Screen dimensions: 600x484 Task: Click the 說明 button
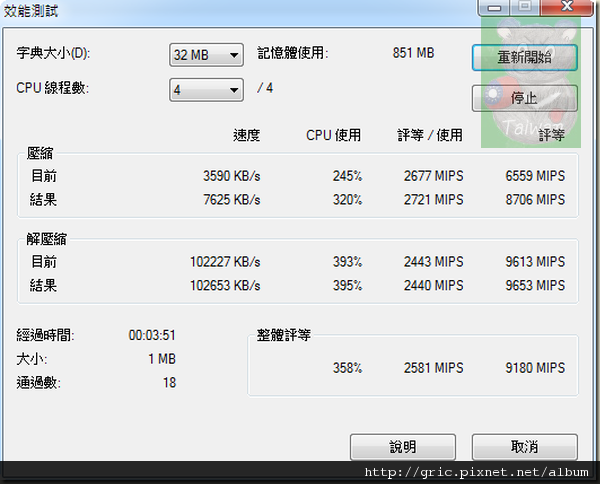tap(403, 447)
